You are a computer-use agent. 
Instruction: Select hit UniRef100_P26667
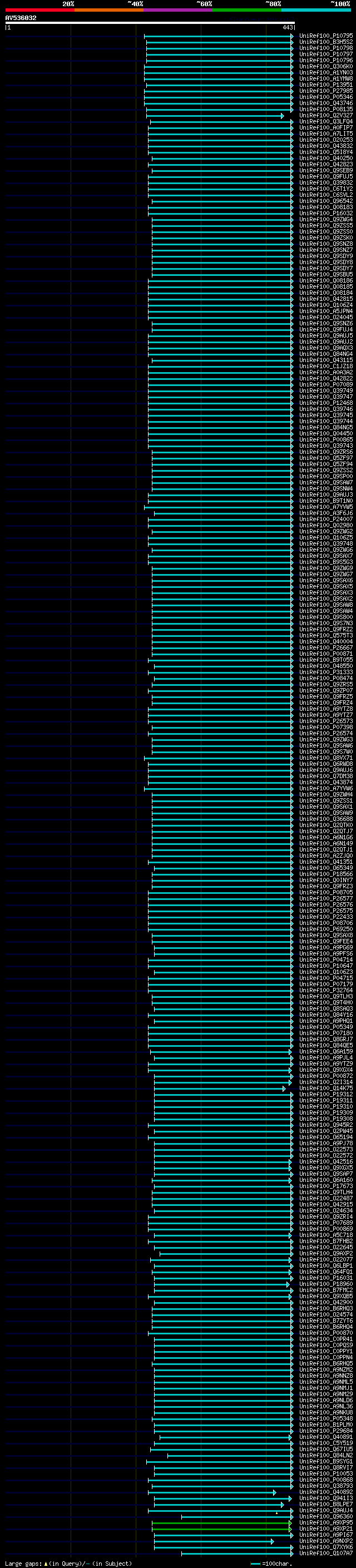[325, 647]
